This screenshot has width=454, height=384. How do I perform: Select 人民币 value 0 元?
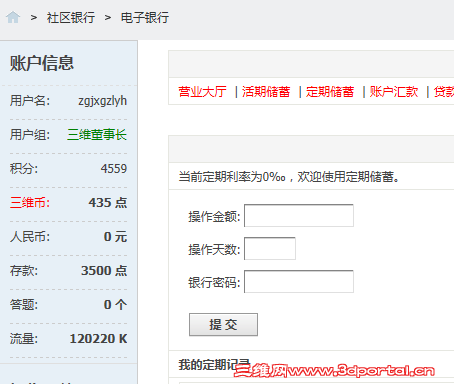(x=115, y=237)
